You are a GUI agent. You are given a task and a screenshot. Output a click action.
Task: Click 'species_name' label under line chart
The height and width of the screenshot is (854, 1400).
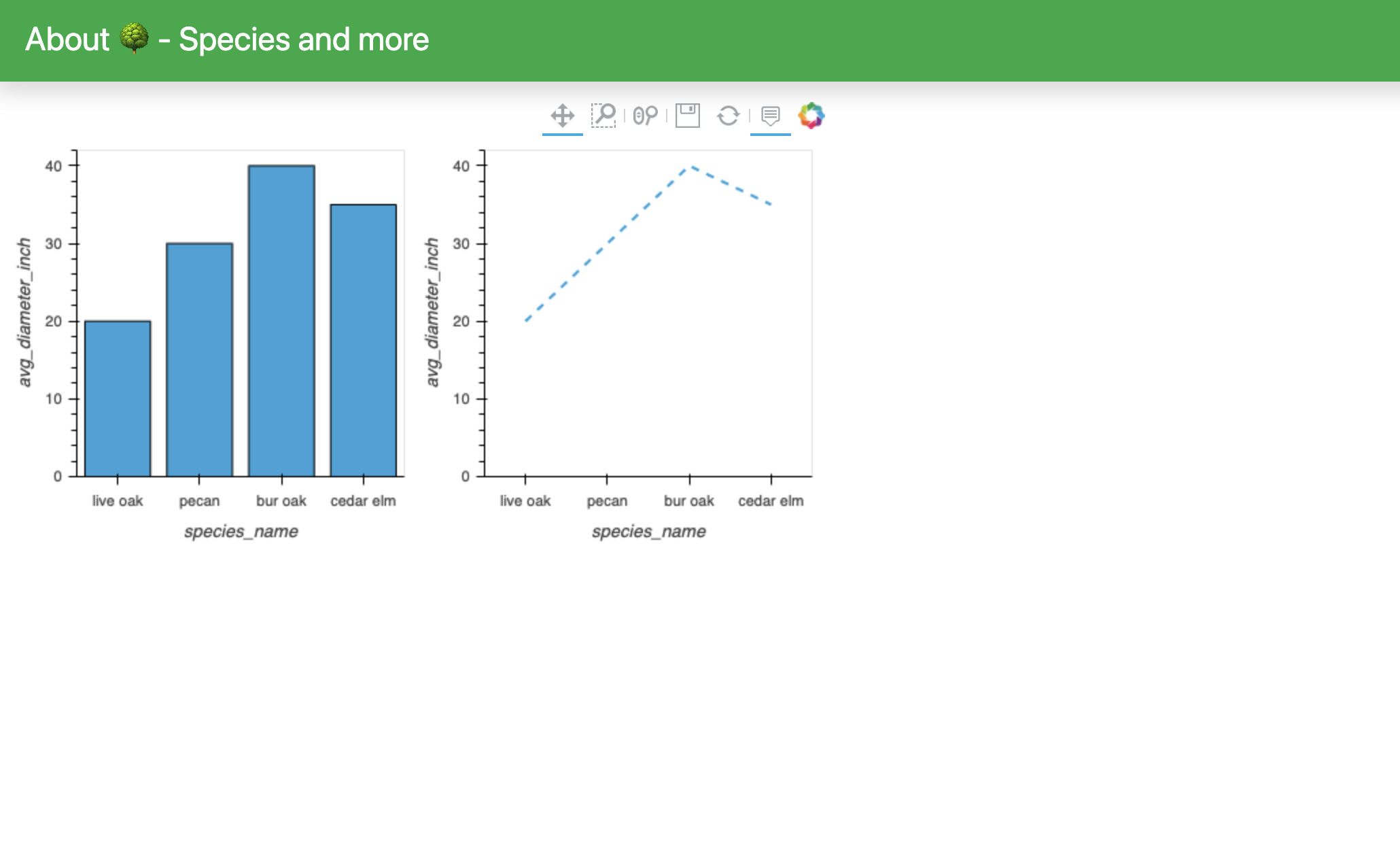pyautogui.click(x=649, y=531)
